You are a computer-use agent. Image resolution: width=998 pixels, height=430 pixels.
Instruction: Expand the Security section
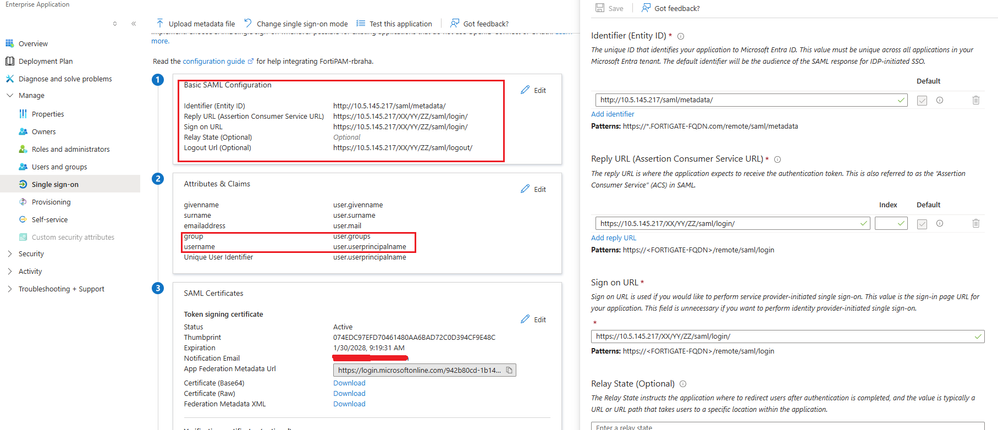tap(10, 254)
